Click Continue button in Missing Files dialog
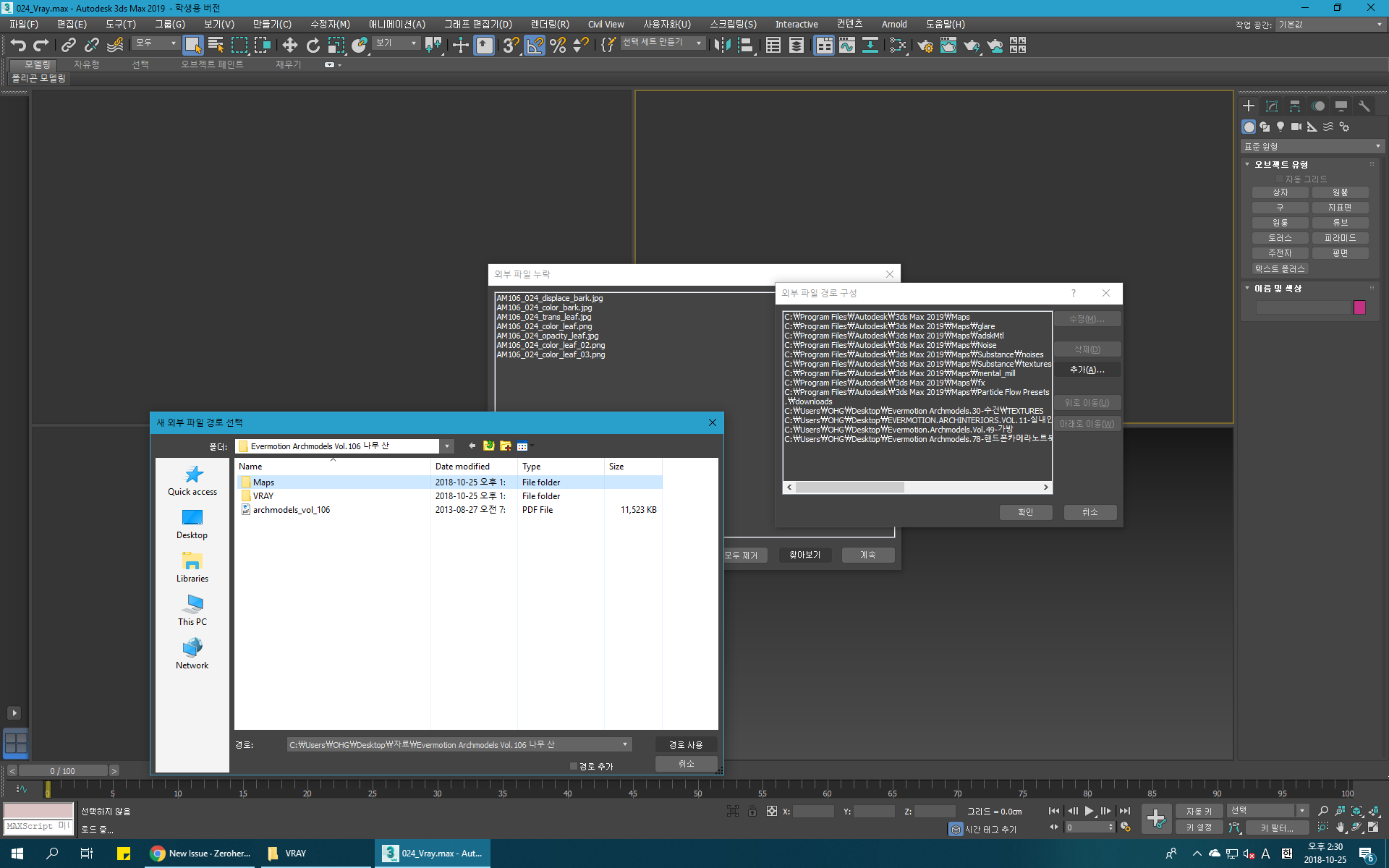1389x868 pixels. [868, 555]
